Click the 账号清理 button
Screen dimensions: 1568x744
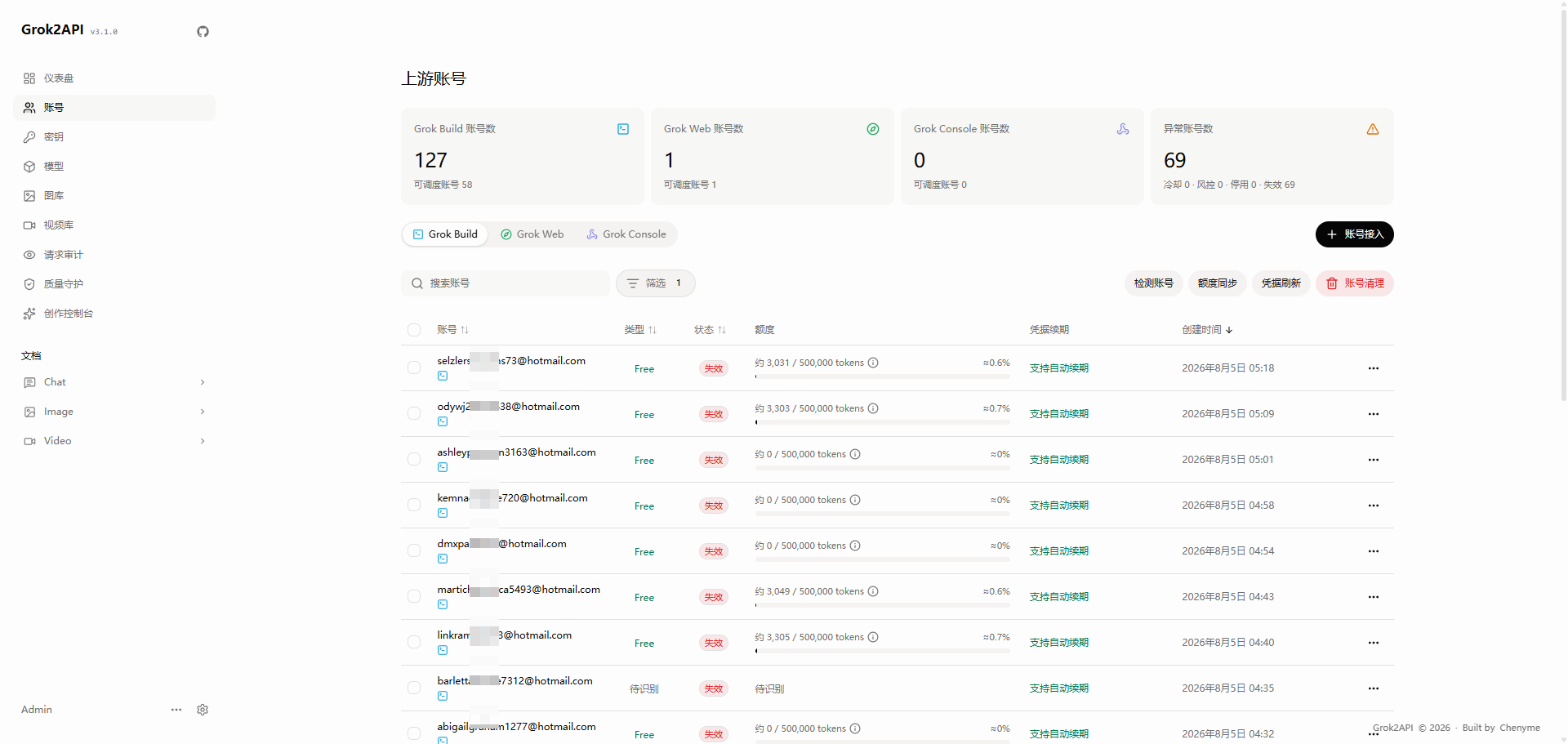click(x=1355, y=283)
